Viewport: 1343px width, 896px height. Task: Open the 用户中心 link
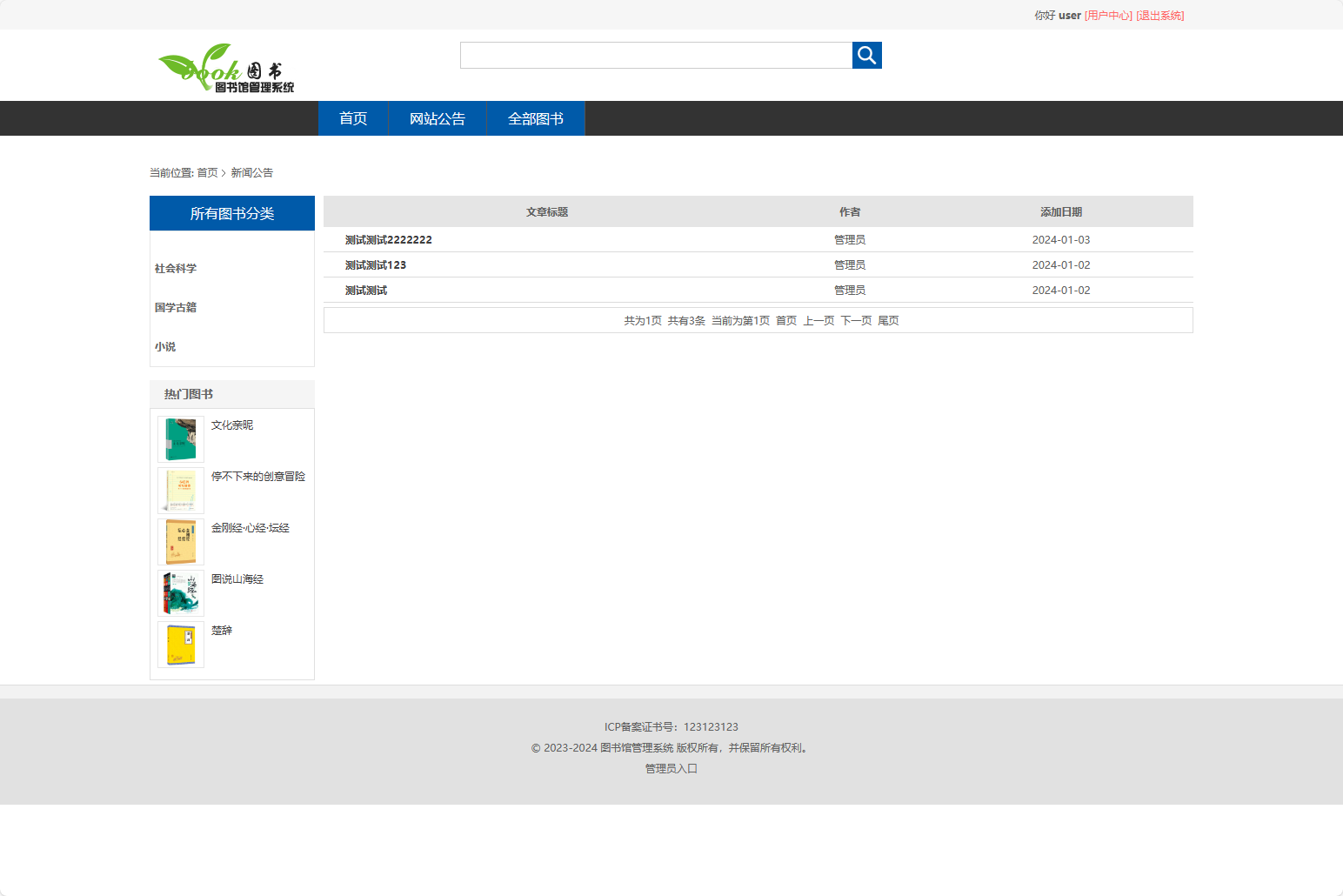[1108, 16]
